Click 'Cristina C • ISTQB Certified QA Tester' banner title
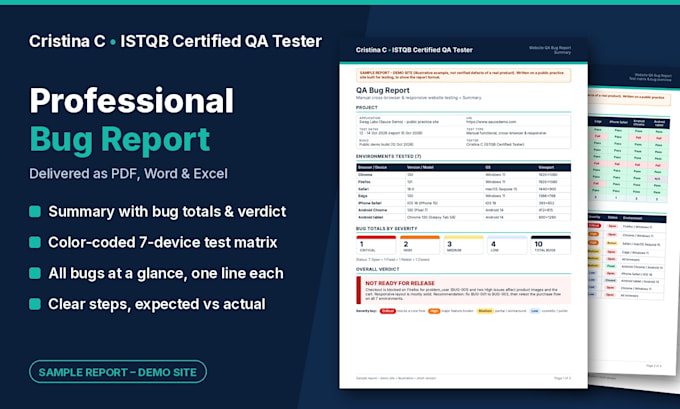680x409 pixels. (175, 41)
